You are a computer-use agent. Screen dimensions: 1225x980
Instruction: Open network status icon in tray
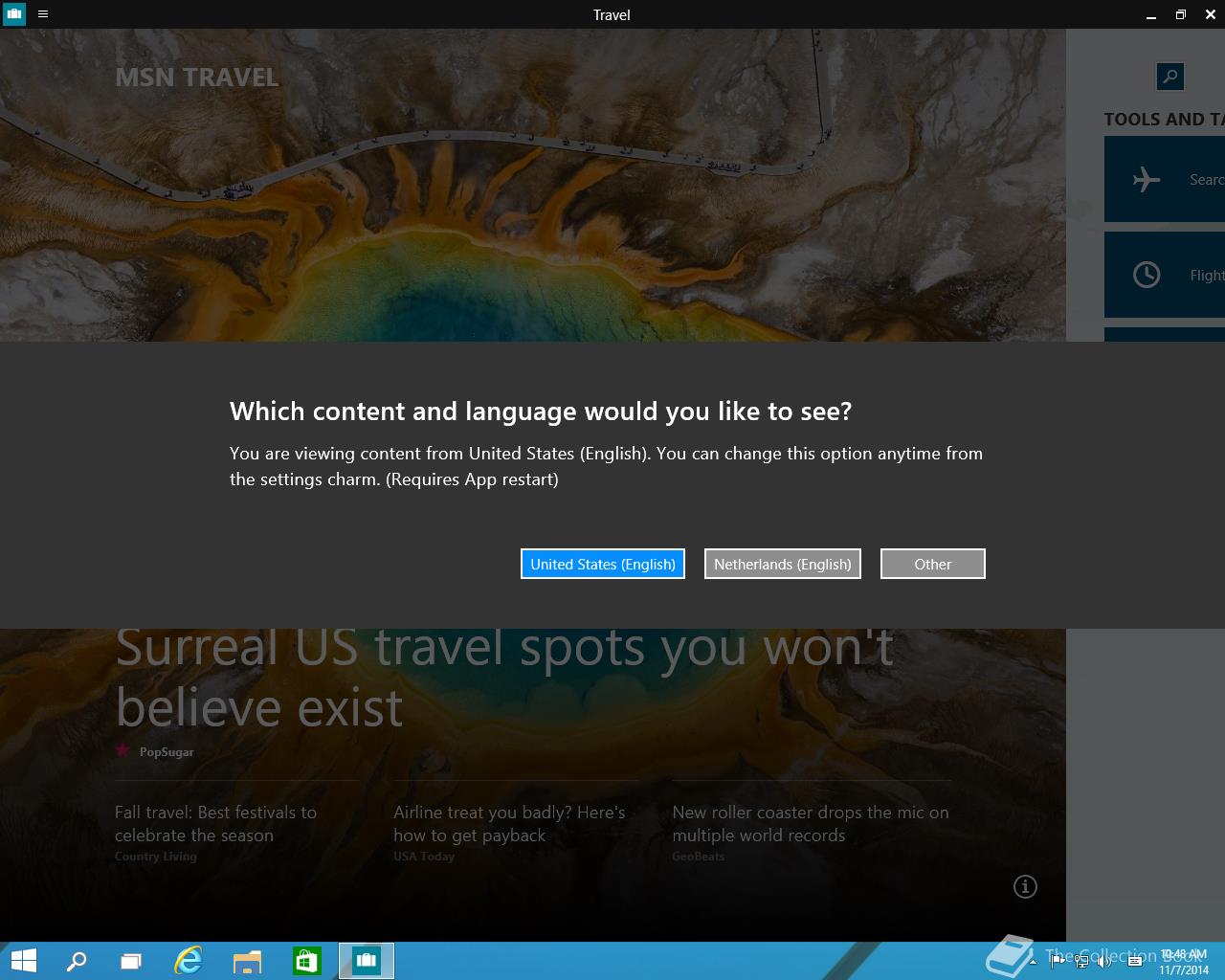point(1080,962)
